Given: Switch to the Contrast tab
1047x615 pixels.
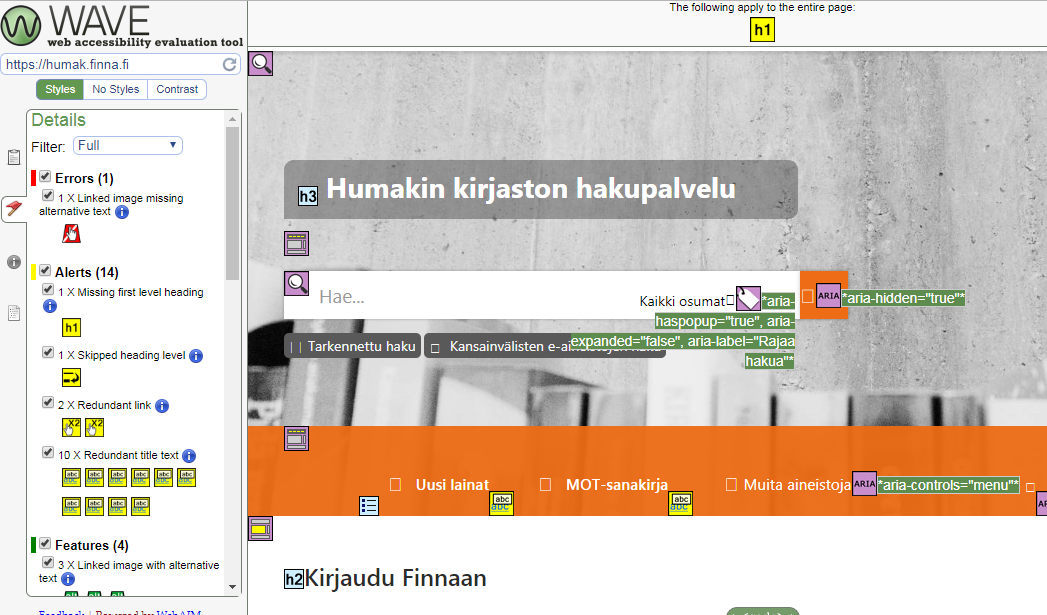Looking at the screenshot, I should 177,89.
